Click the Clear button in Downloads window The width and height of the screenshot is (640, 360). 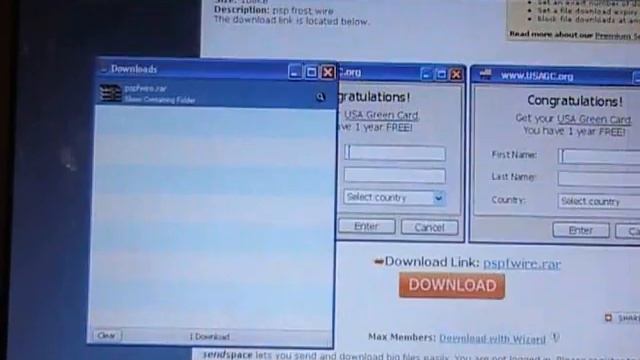[x=107, y=336]
